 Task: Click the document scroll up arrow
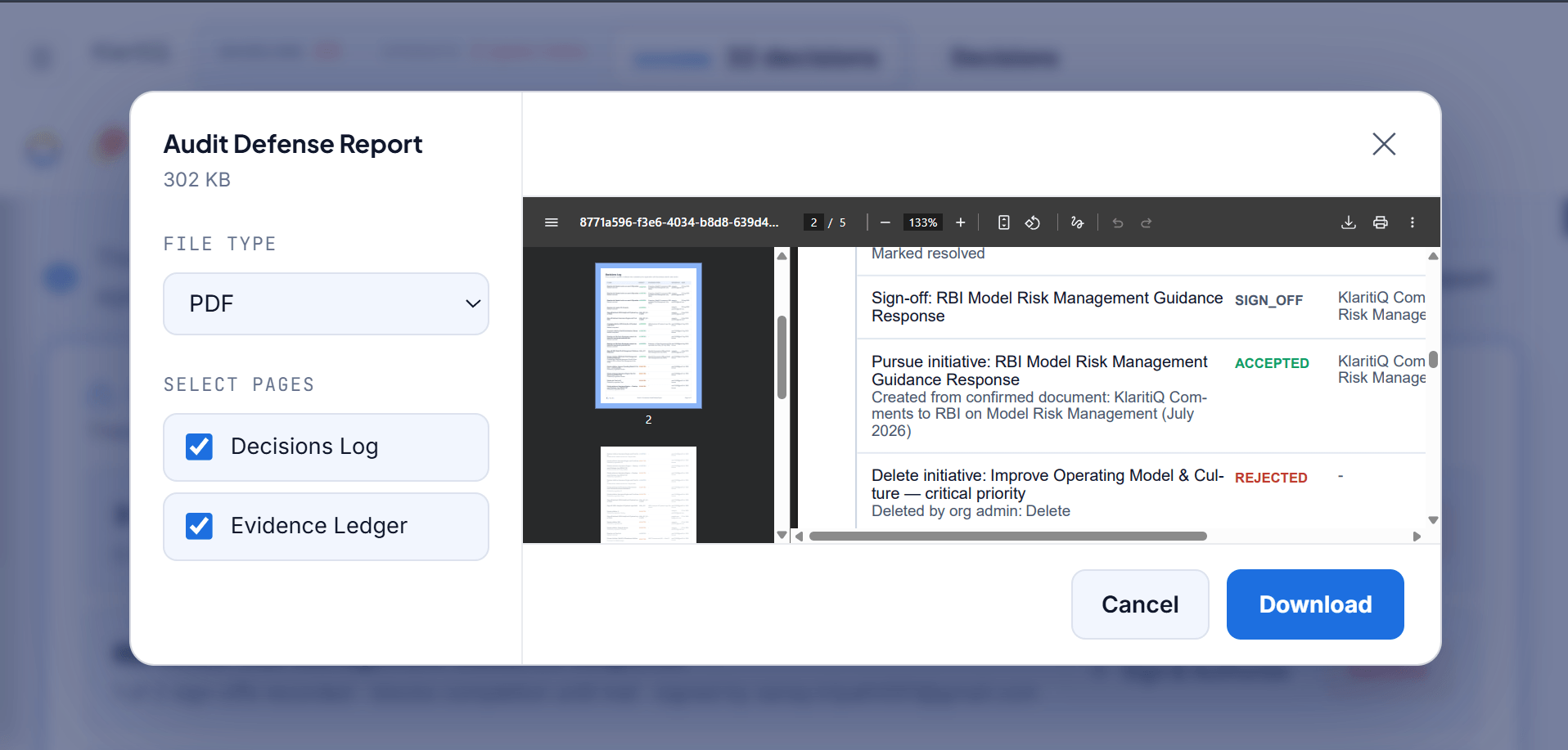1433,256
